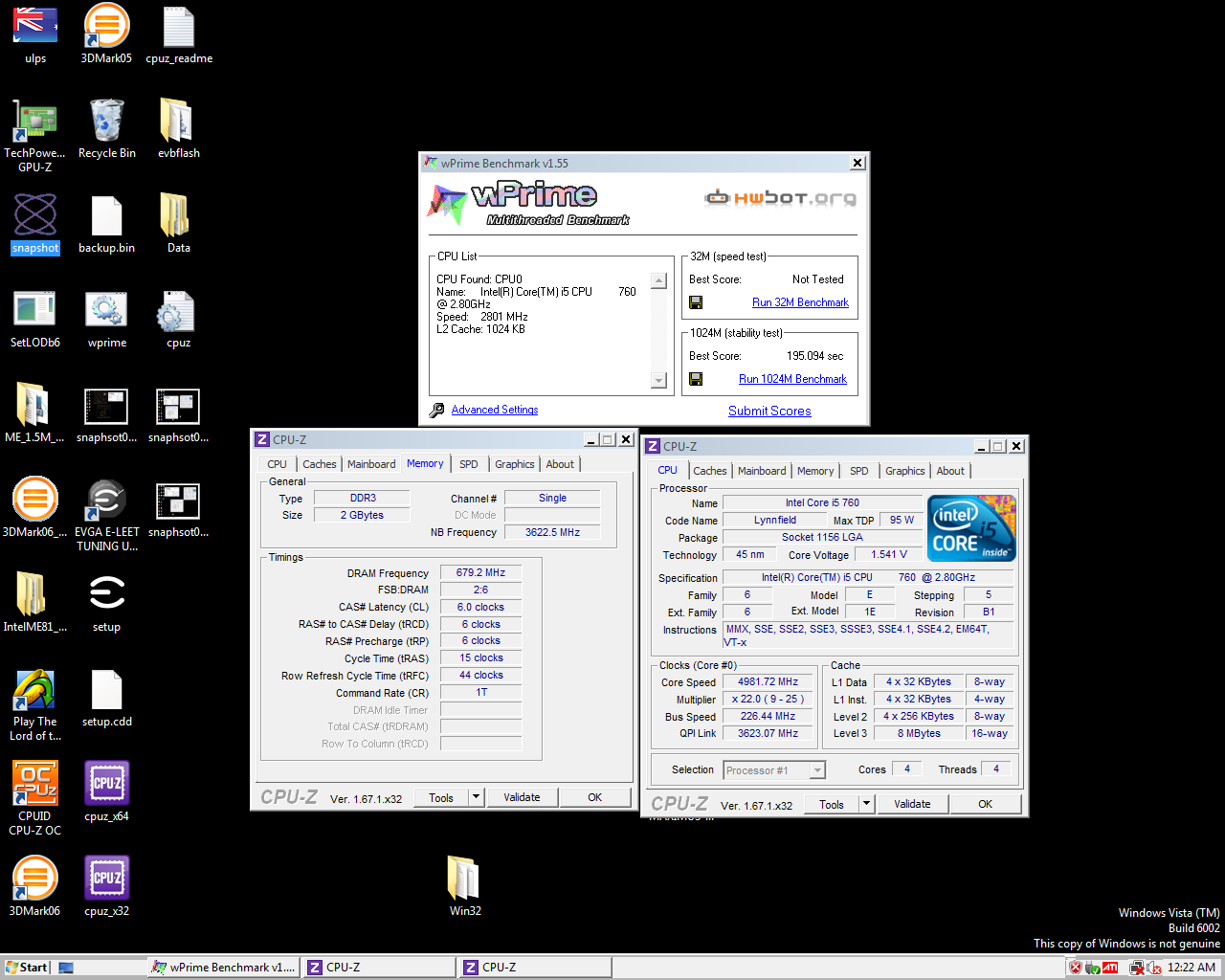Open the ulps desktop icon
Image resolution: width=1225 pixels, height=980 pixels.
35,34
